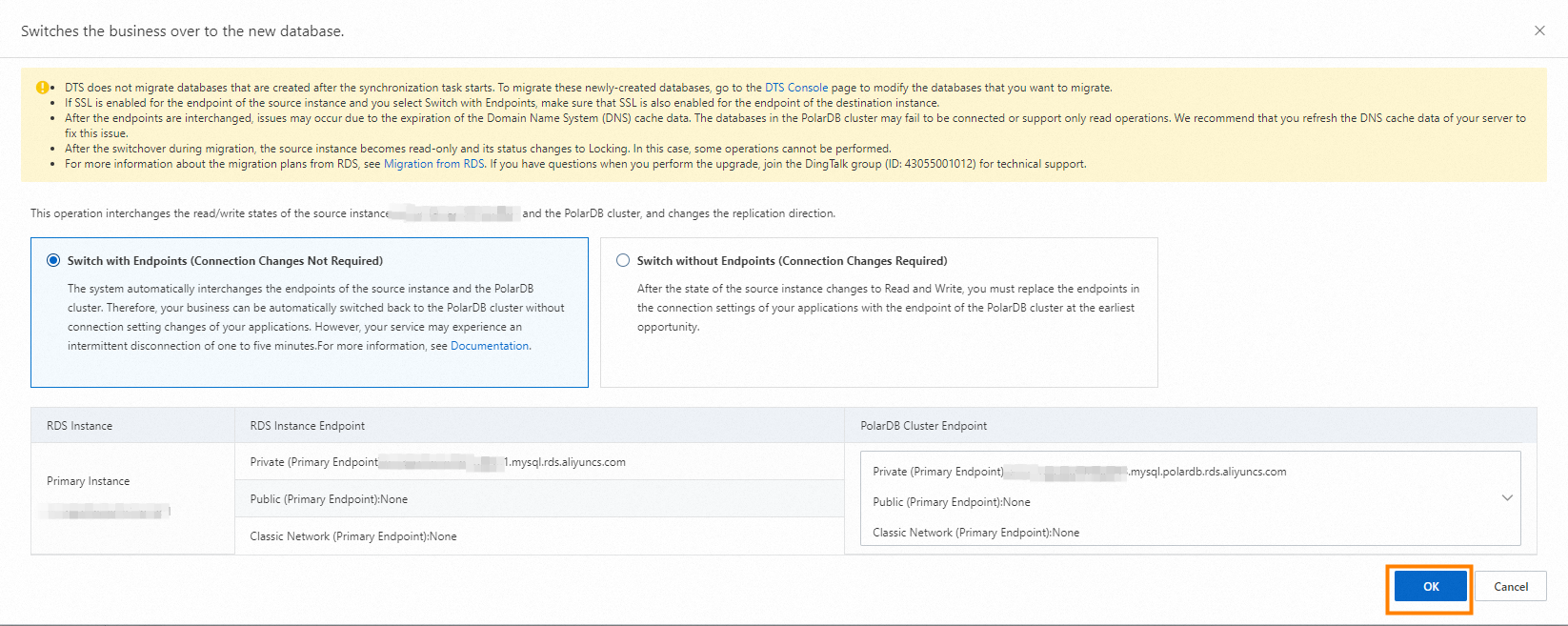This screenshot has height=626, width=1568.
Task: Open the DTS Console link
Action: tap(796, 88)
